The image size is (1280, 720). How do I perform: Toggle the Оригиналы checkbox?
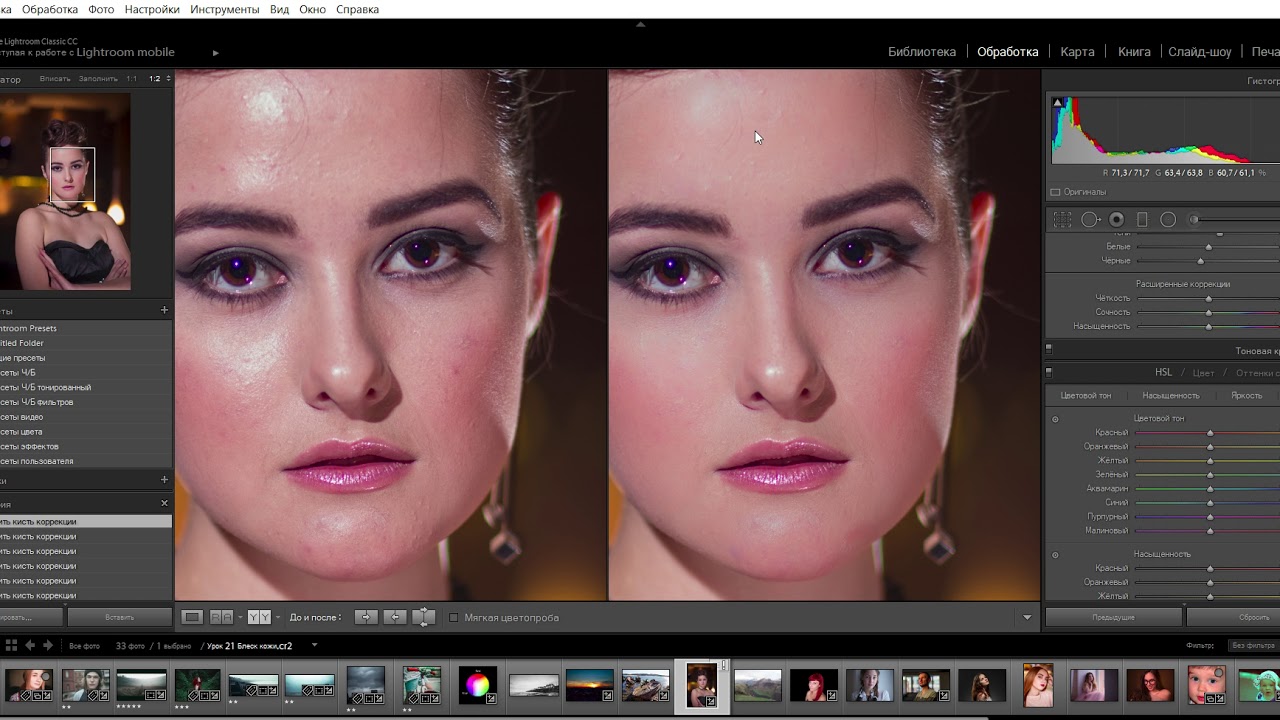(x=1055, y=192)
